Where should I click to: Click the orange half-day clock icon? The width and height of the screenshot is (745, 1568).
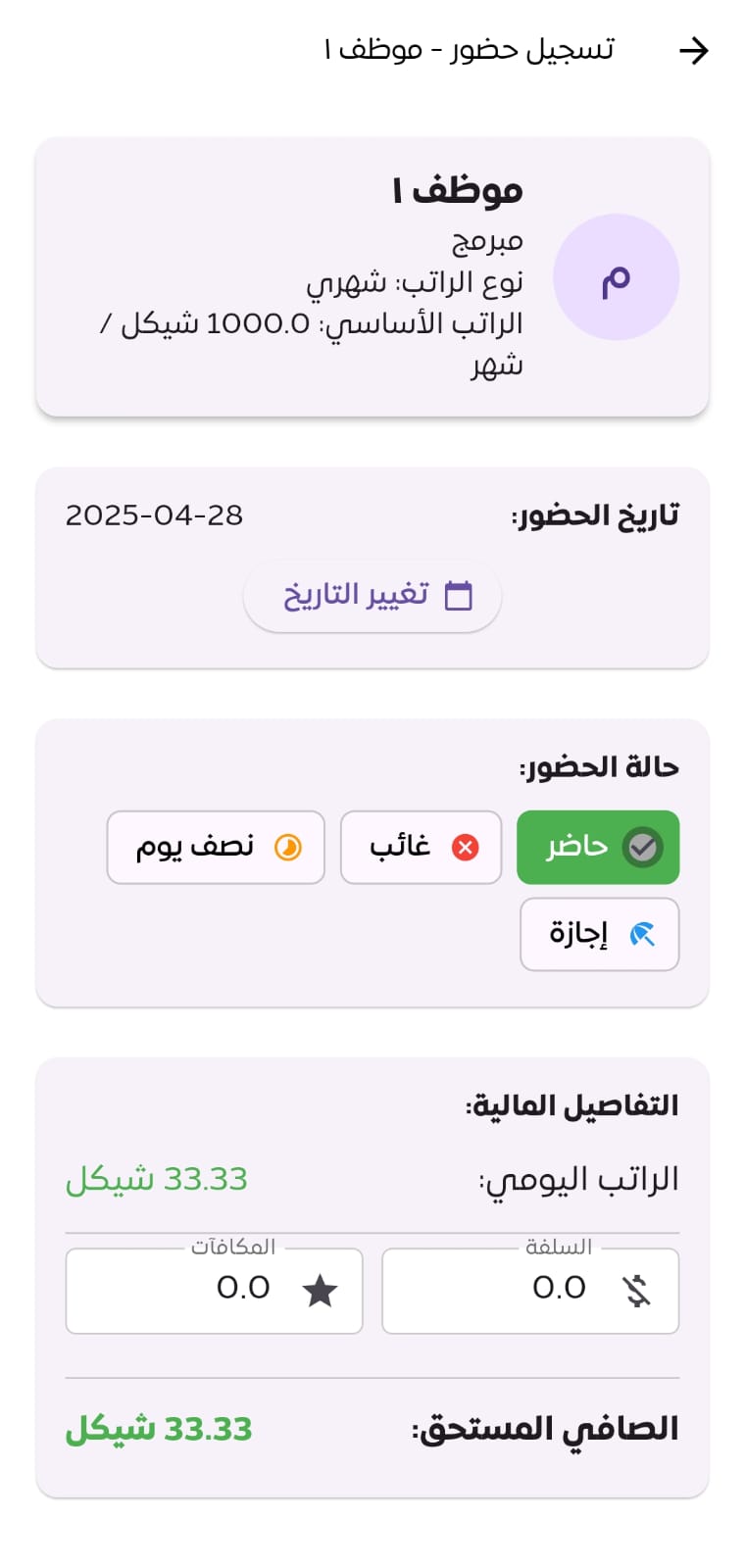(x=287, y=847)
